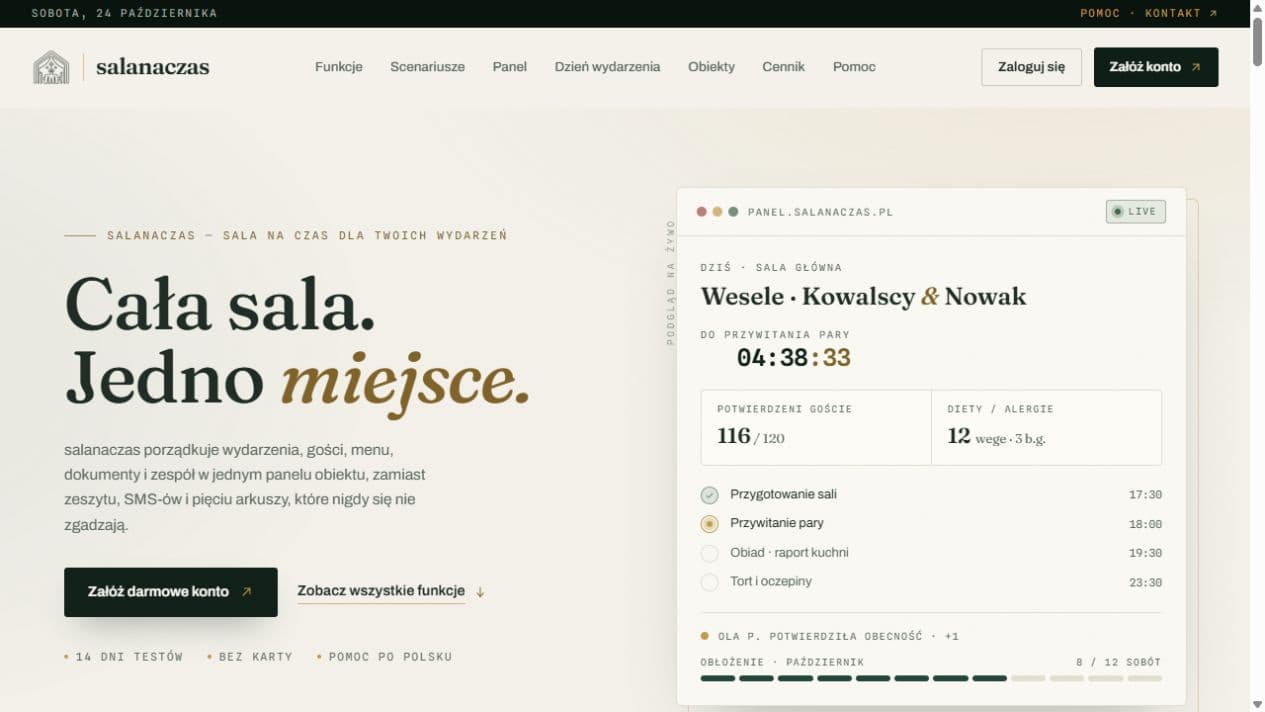
Task: Click the 19:30 time value
Action: [1145, 553]
